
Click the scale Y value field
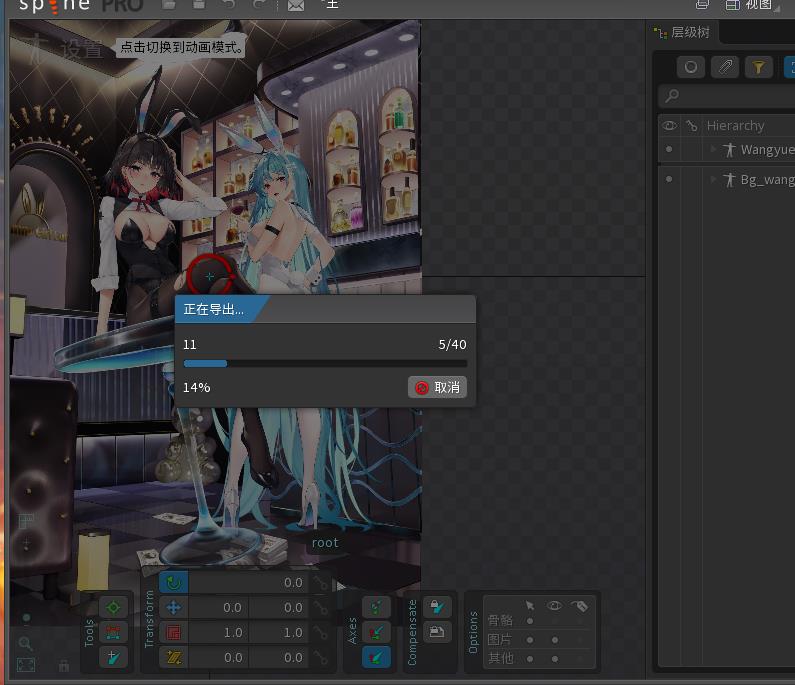click(279, 632)
